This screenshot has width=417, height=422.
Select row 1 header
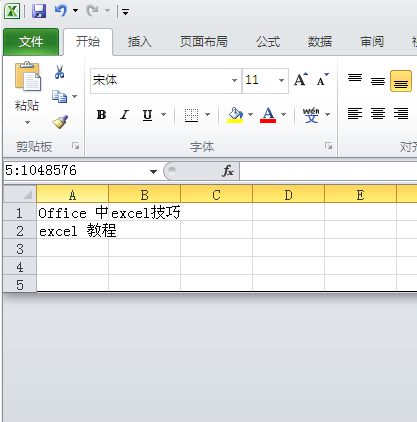pos(20,212)
